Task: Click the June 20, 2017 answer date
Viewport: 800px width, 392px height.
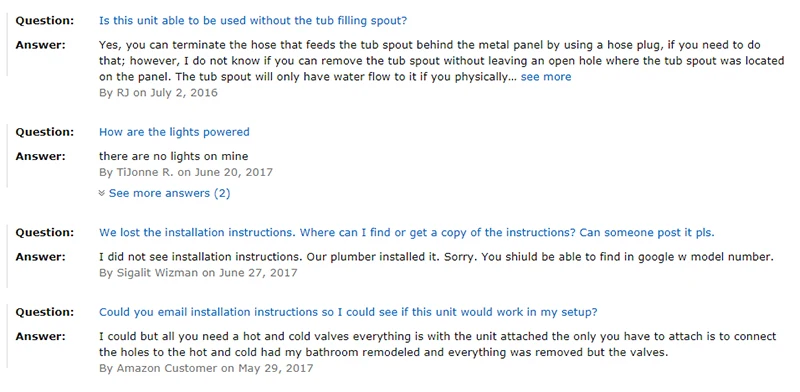Action: pyautogui.click(x=233, y=172)
